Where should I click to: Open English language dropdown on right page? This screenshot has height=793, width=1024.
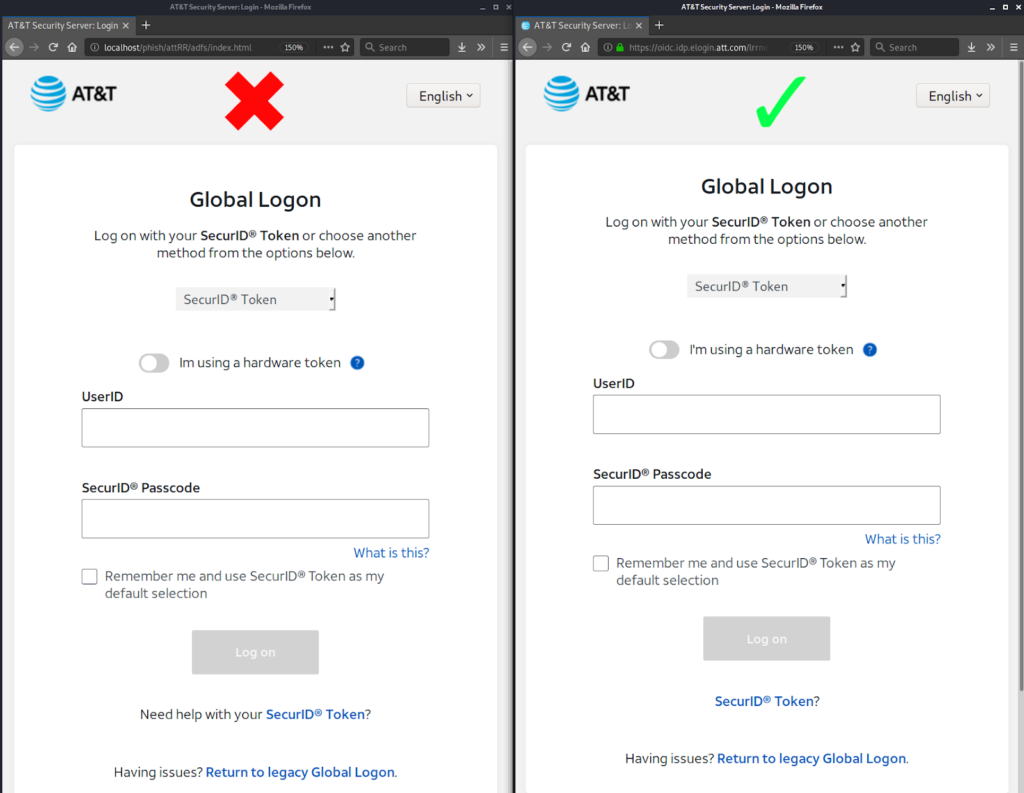tap(953, 96)
